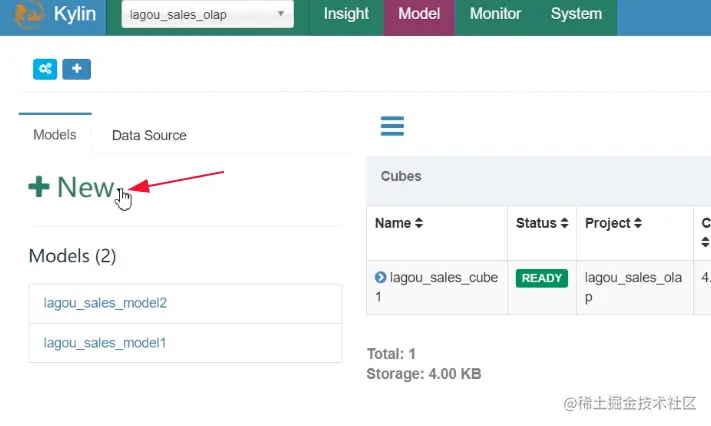Select the Model menu tab

pos(418,15)
